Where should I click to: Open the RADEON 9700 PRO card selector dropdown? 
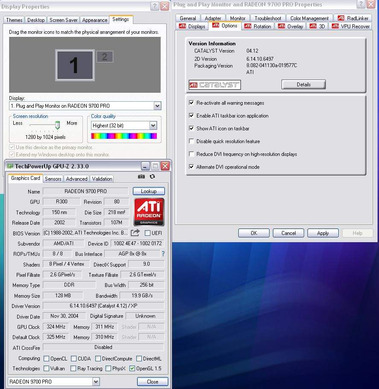point(96,381)
